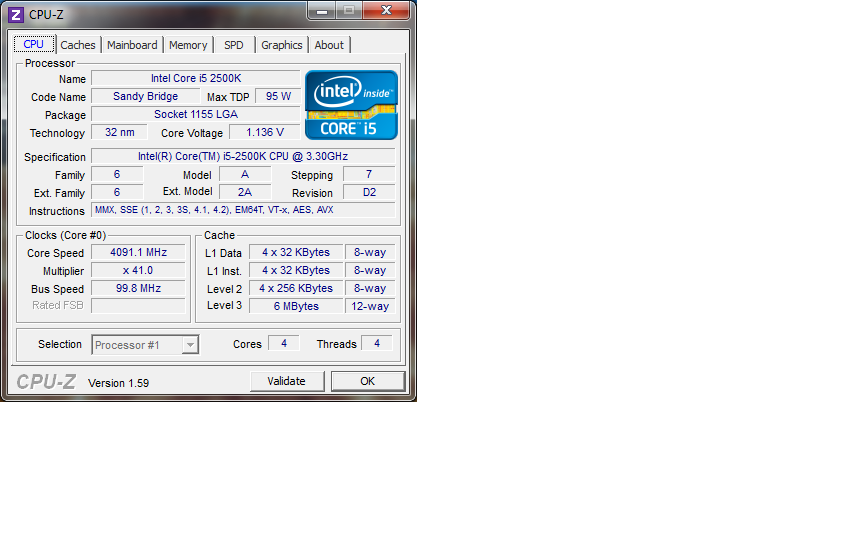Click the OK button

(368, 381)
